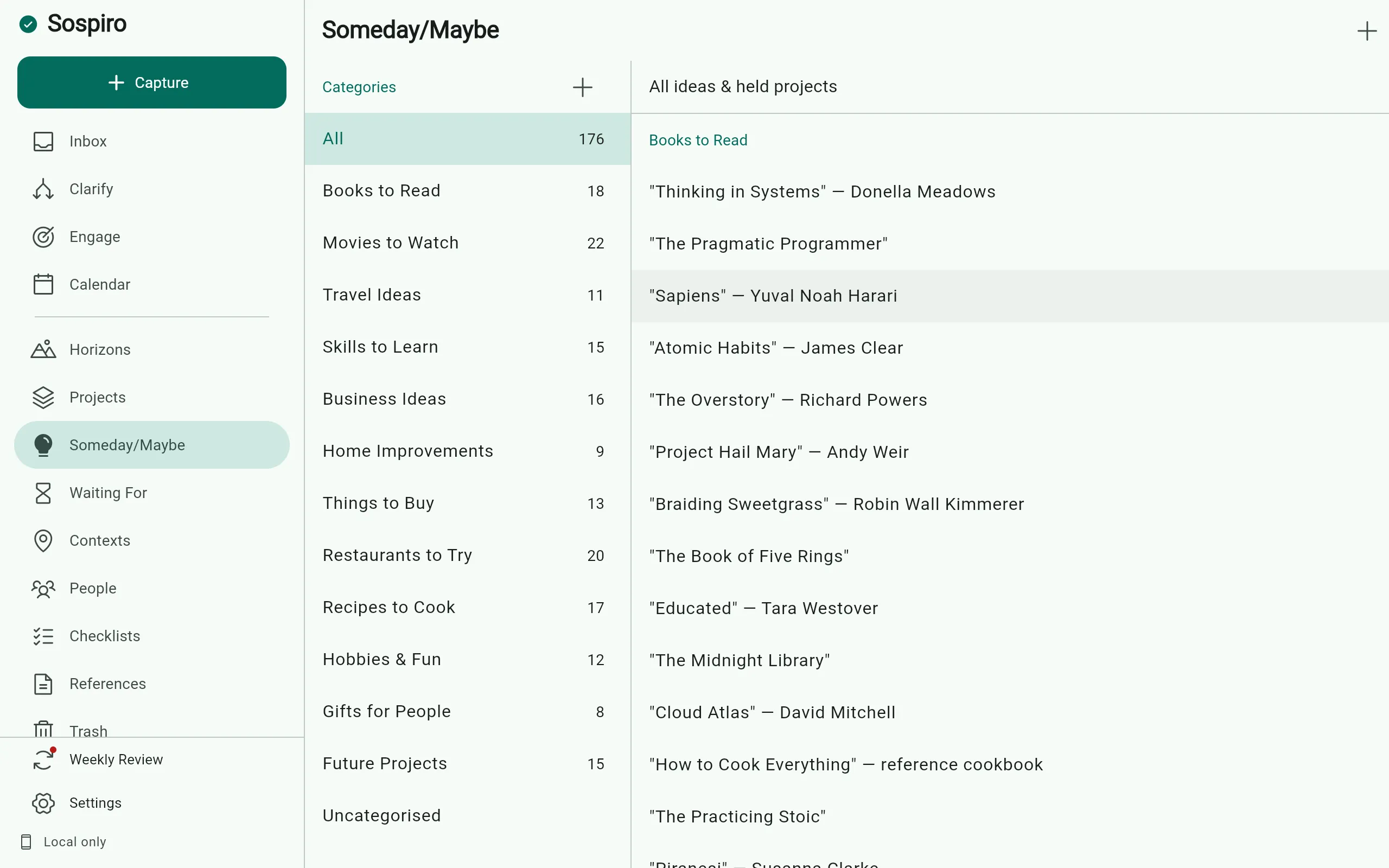Image resolution: width=1389 pixels, height=868 pixels.
Task: Open Skills to Learn category
Action: (x=467, y=347)
